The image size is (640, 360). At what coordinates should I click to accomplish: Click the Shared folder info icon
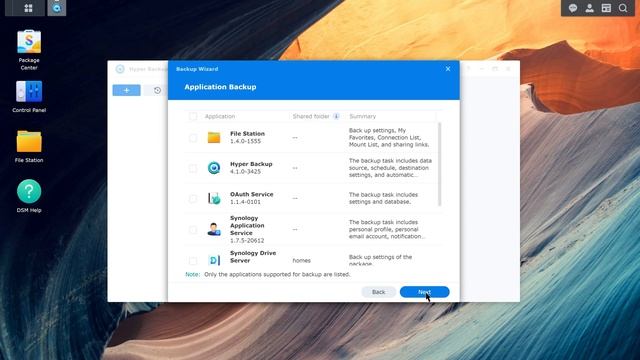pos(336,116)
